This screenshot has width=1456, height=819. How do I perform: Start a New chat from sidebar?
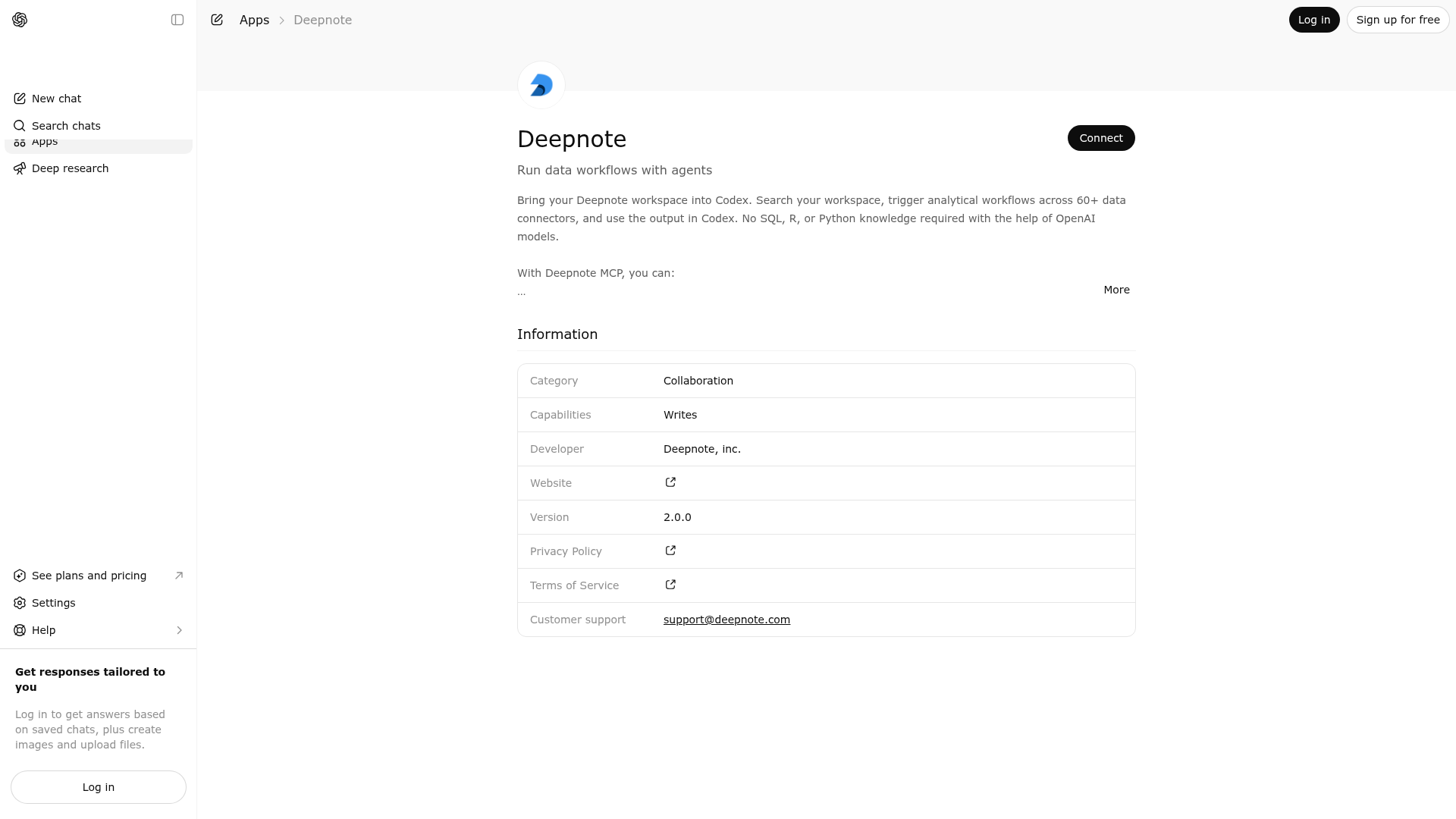pyautogui.click(x=99, y=99)
